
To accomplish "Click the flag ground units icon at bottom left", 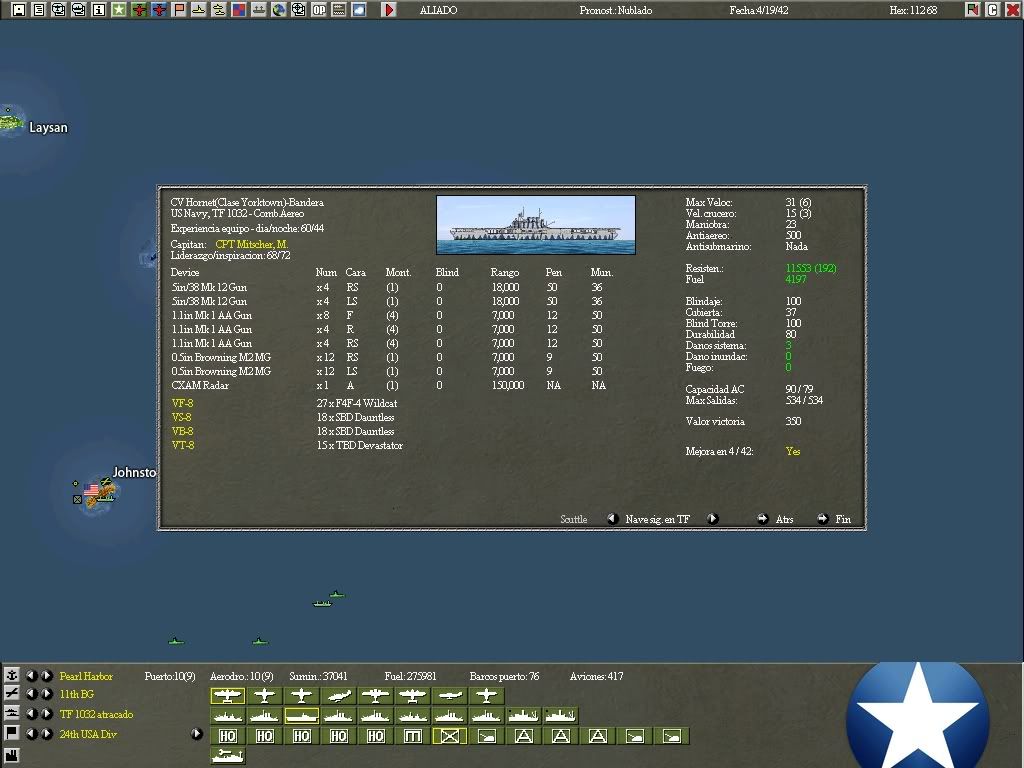I will pyautogui.click(x=11, y=733).
